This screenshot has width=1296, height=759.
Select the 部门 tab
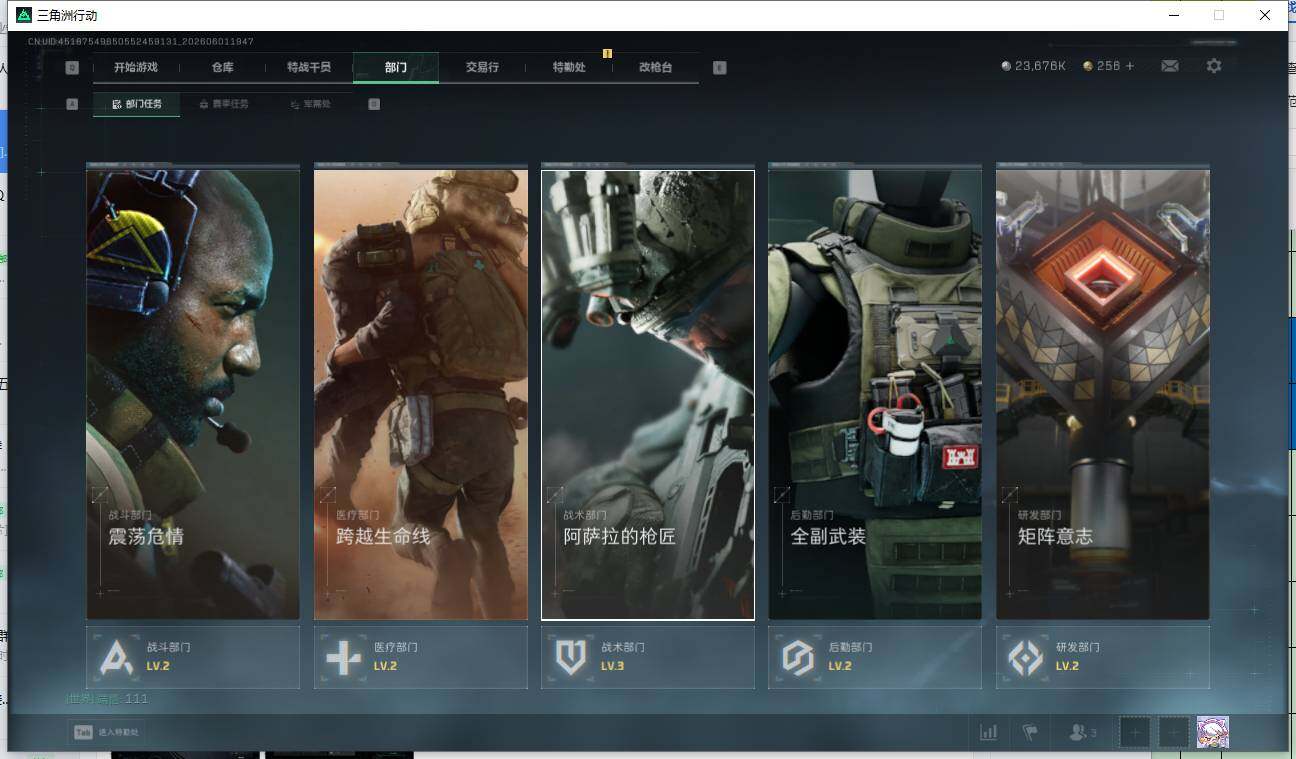click(x=396, y=67)
